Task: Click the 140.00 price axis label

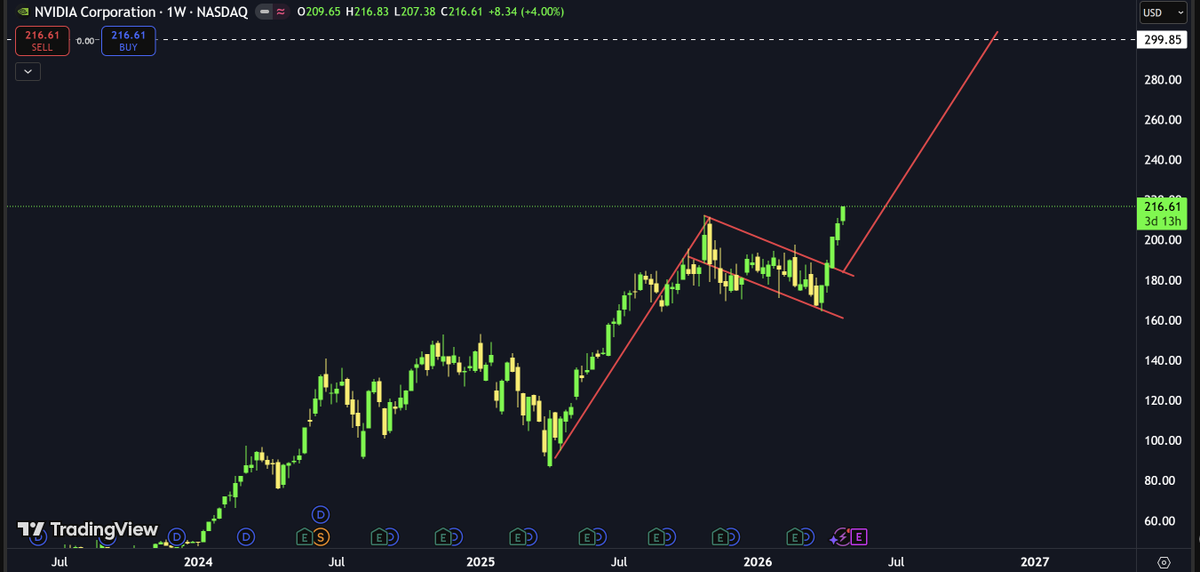Action: click(1164, 360)
